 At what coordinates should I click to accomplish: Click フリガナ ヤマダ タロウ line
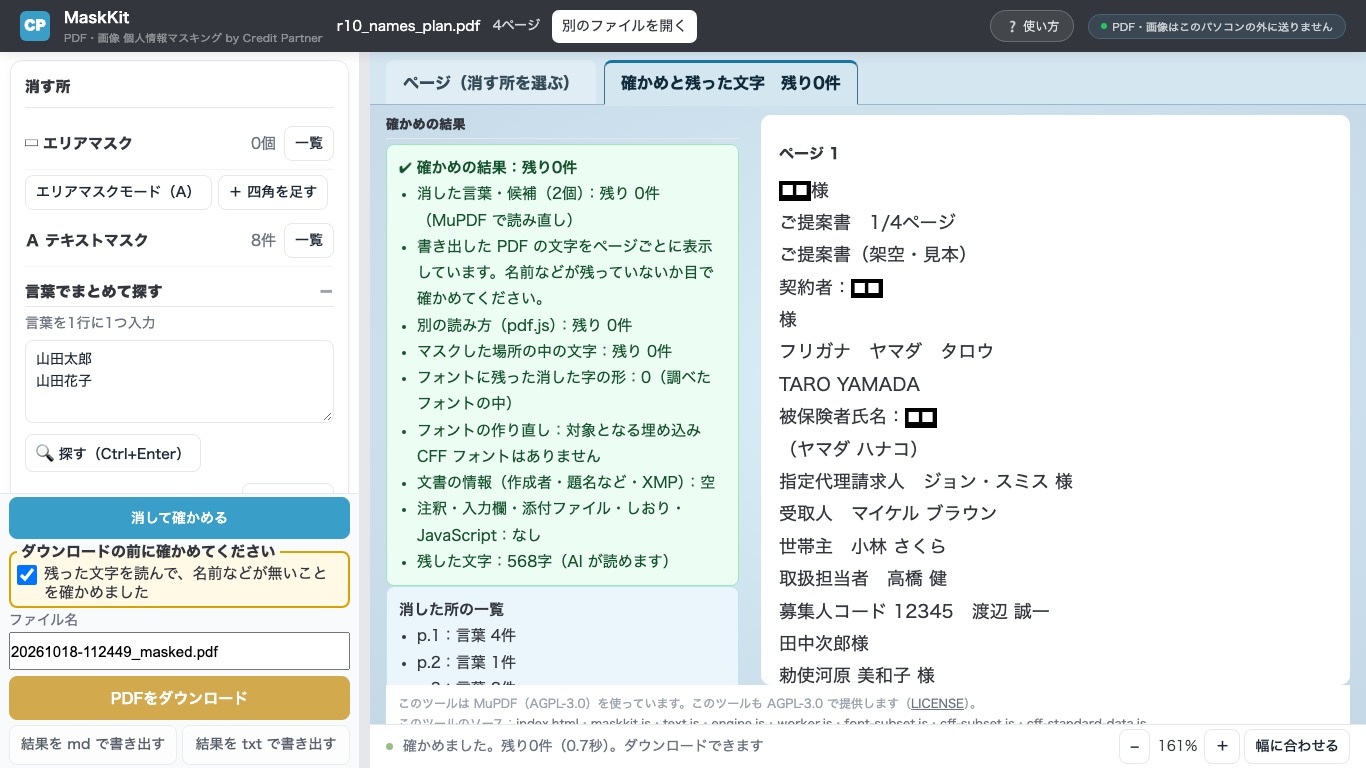pos(887,351)
